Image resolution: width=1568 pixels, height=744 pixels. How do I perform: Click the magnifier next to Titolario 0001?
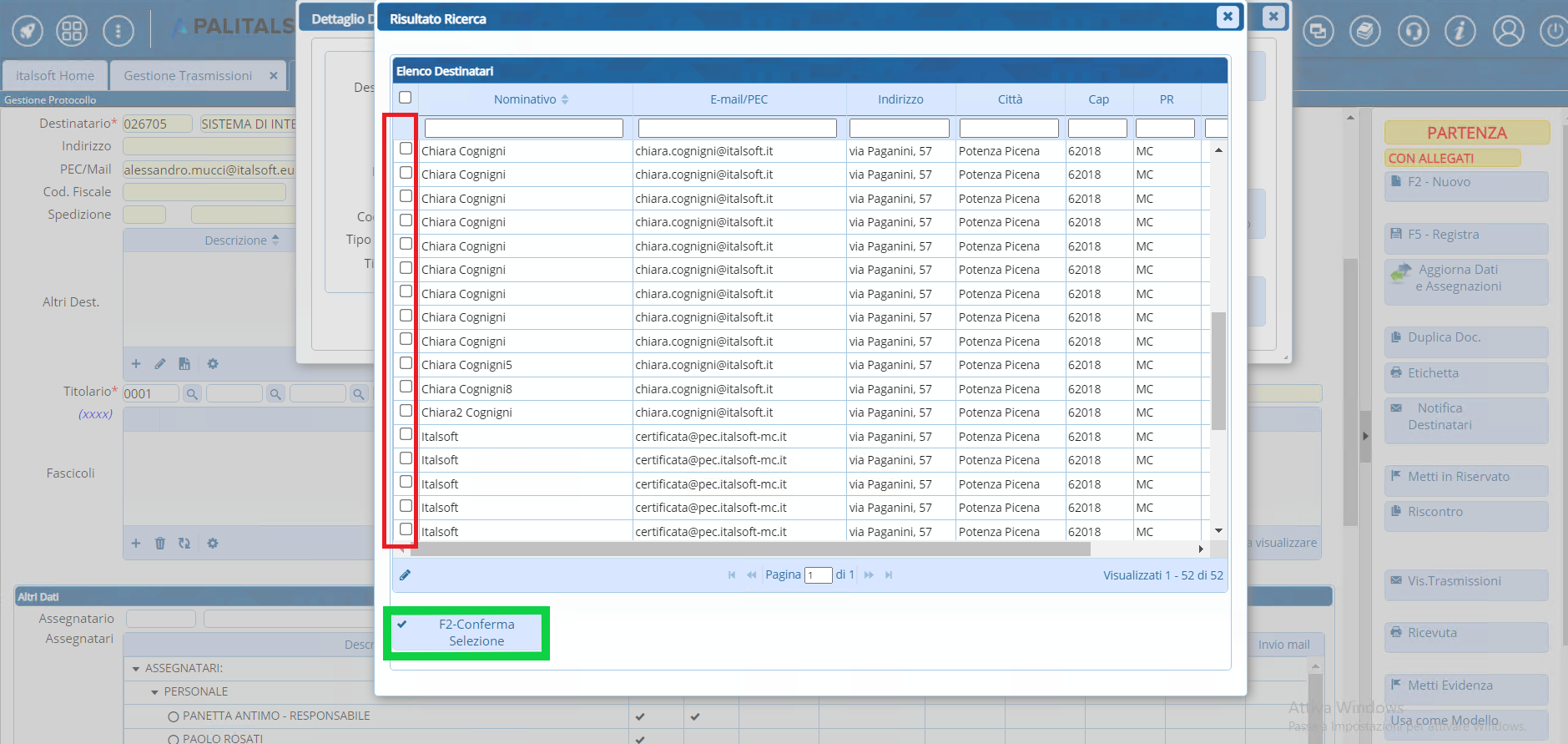click(192, 394)
